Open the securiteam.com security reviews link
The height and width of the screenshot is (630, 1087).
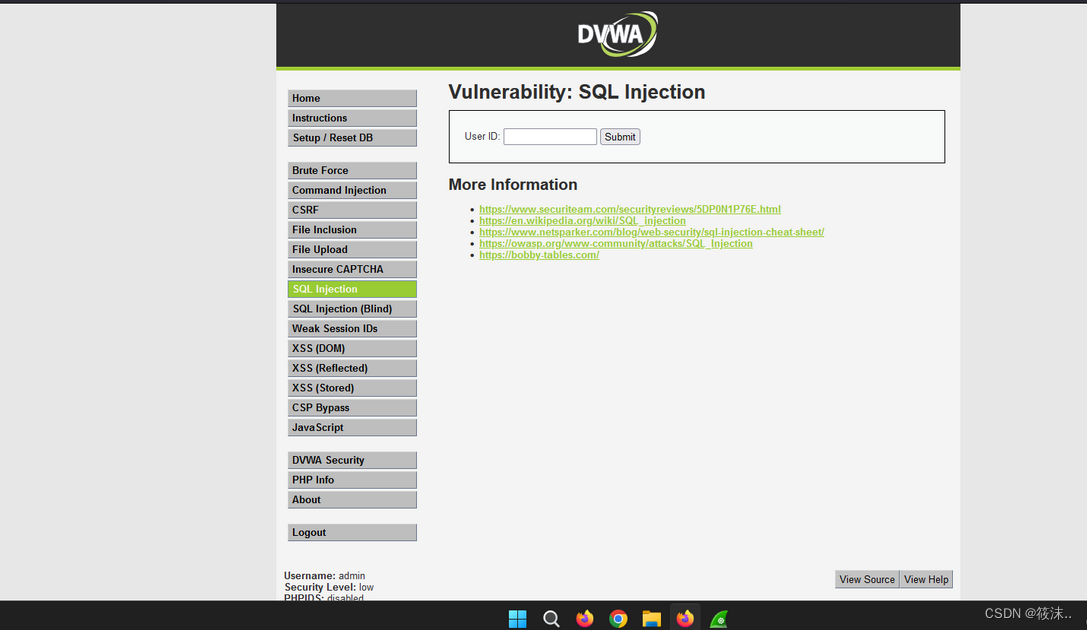629,209
